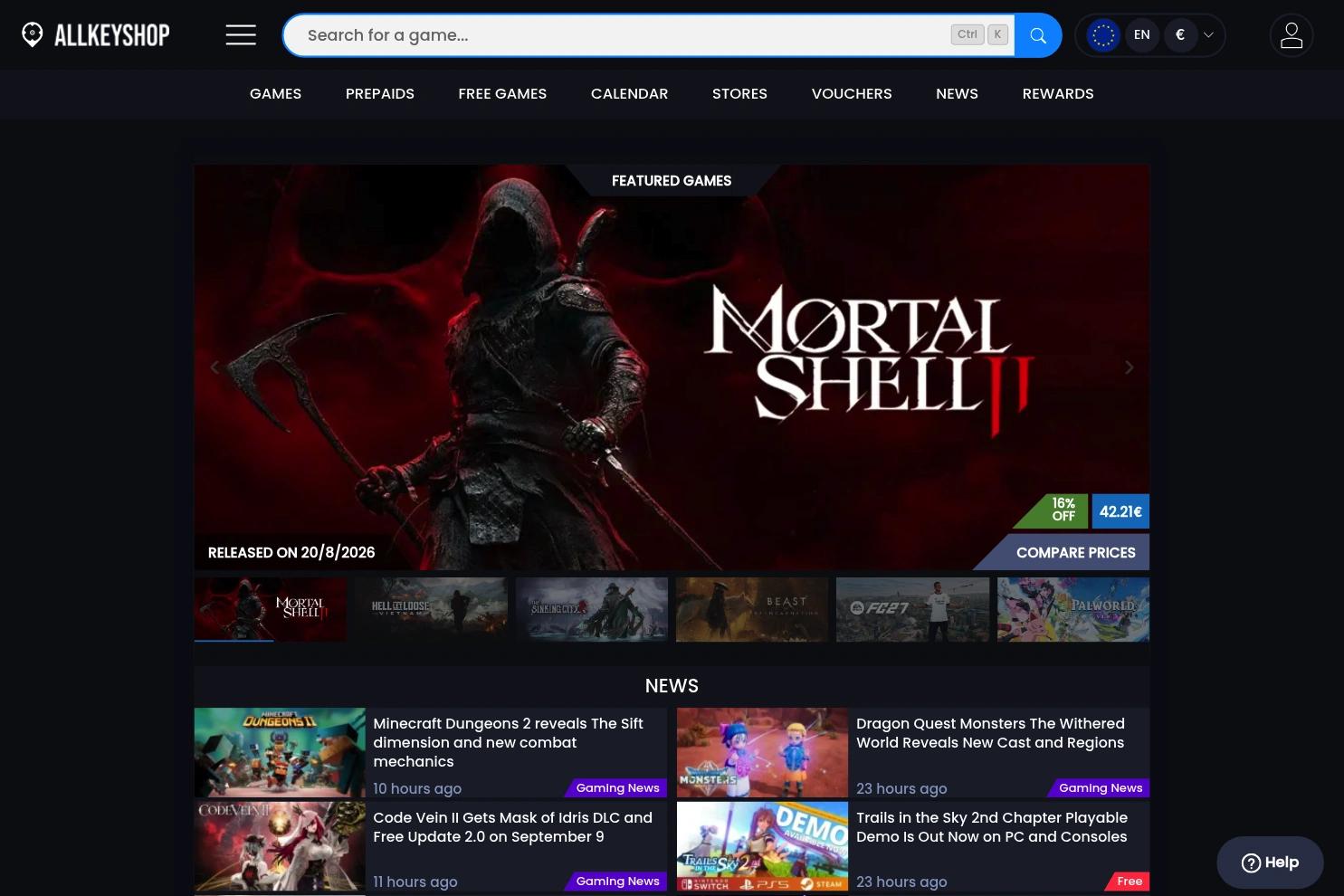Open the Free Games menu
The image size is (1344, 896).
click(x=502, y=94)
